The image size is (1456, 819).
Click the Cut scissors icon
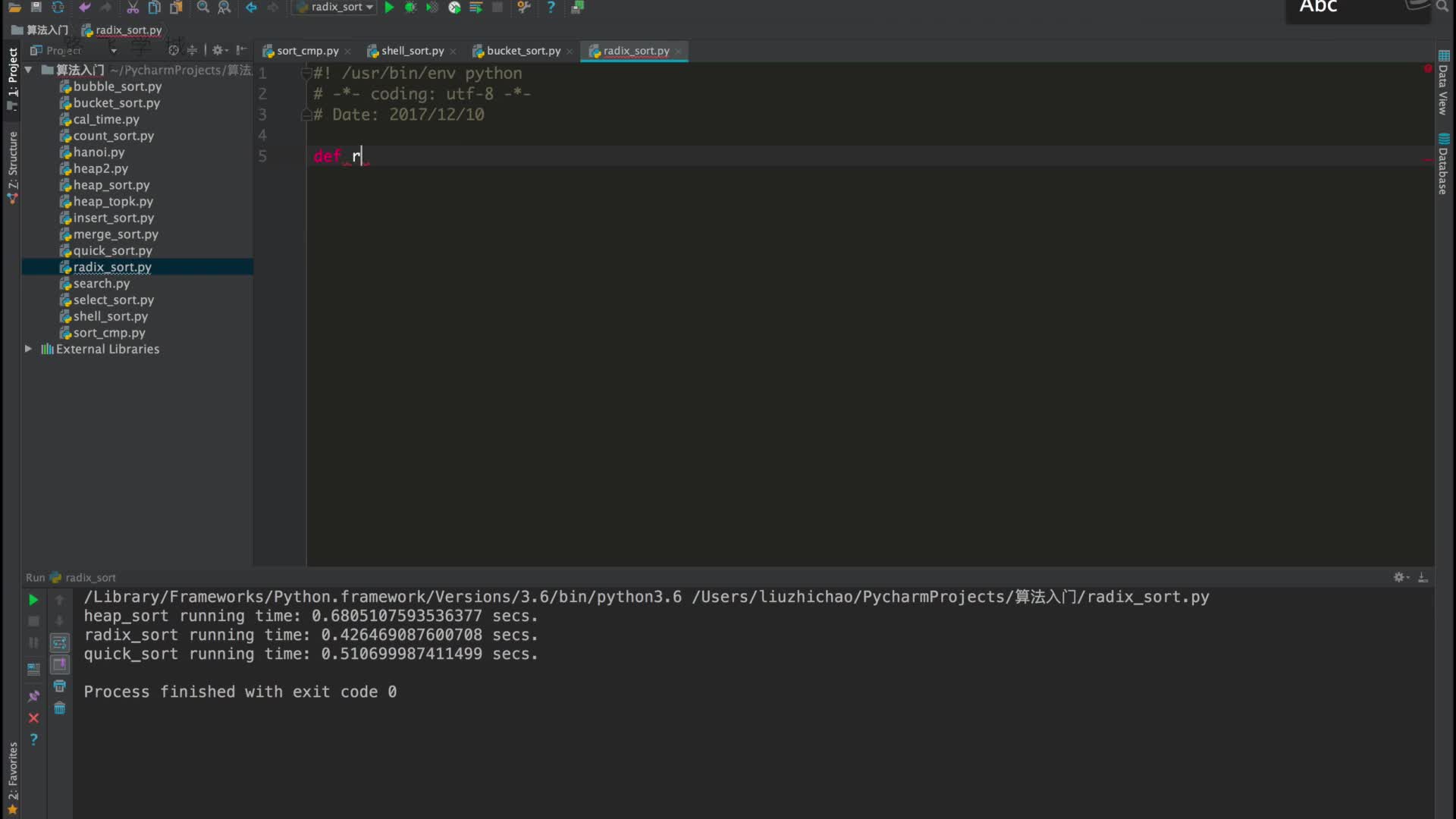132,7
